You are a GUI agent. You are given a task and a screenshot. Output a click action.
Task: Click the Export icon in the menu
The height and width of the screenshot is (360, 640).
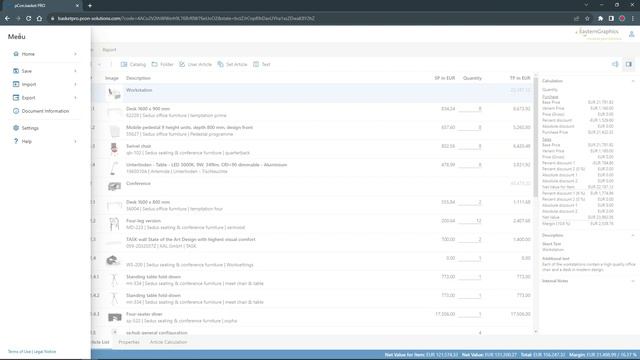click(x=16, y=98)
